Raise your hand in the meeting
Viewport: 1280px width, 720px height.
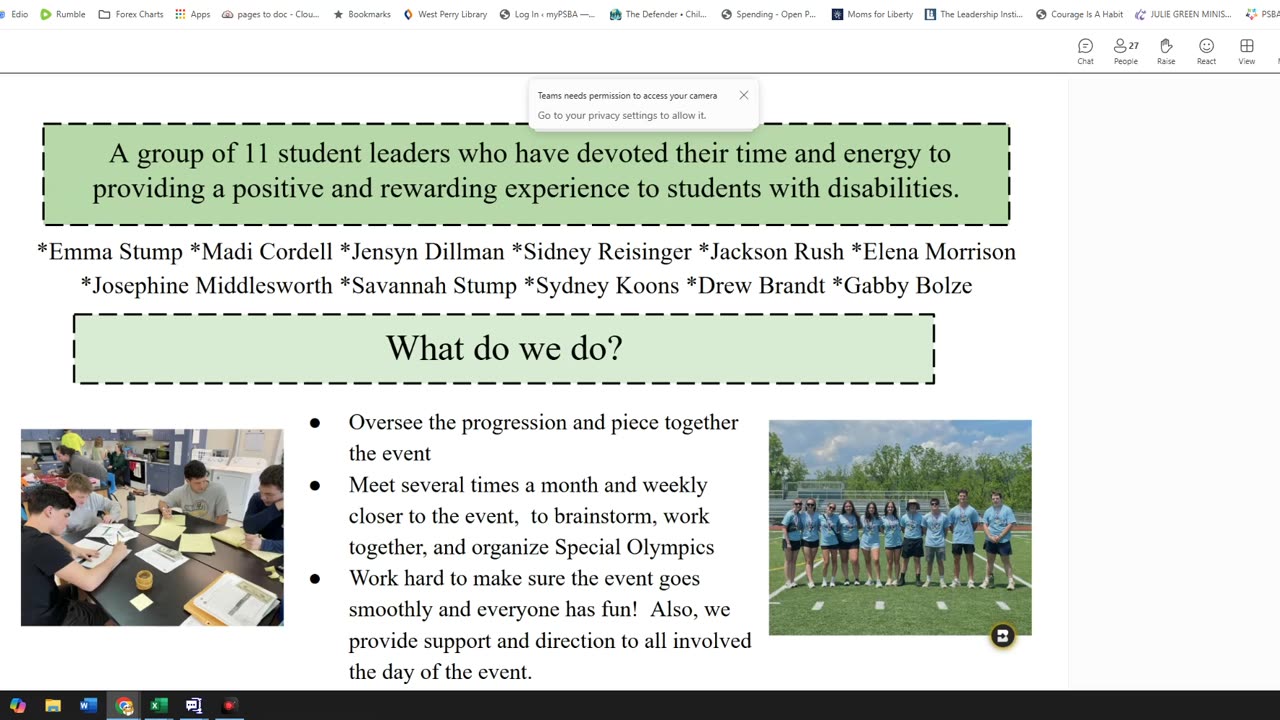click(x=1166, y=52)
